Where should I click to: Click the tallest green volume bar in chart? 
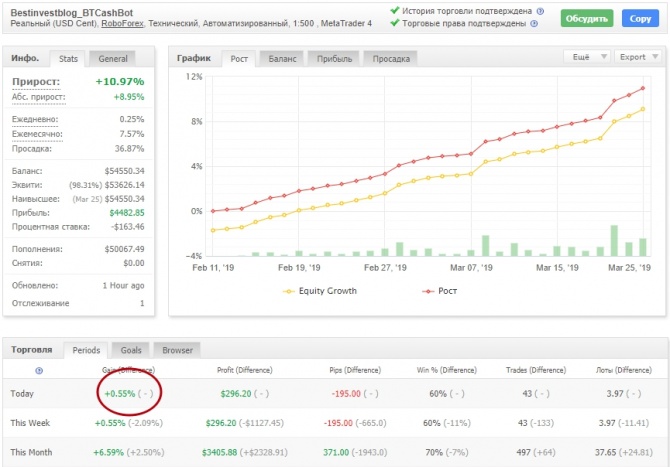tap(614, 241)
